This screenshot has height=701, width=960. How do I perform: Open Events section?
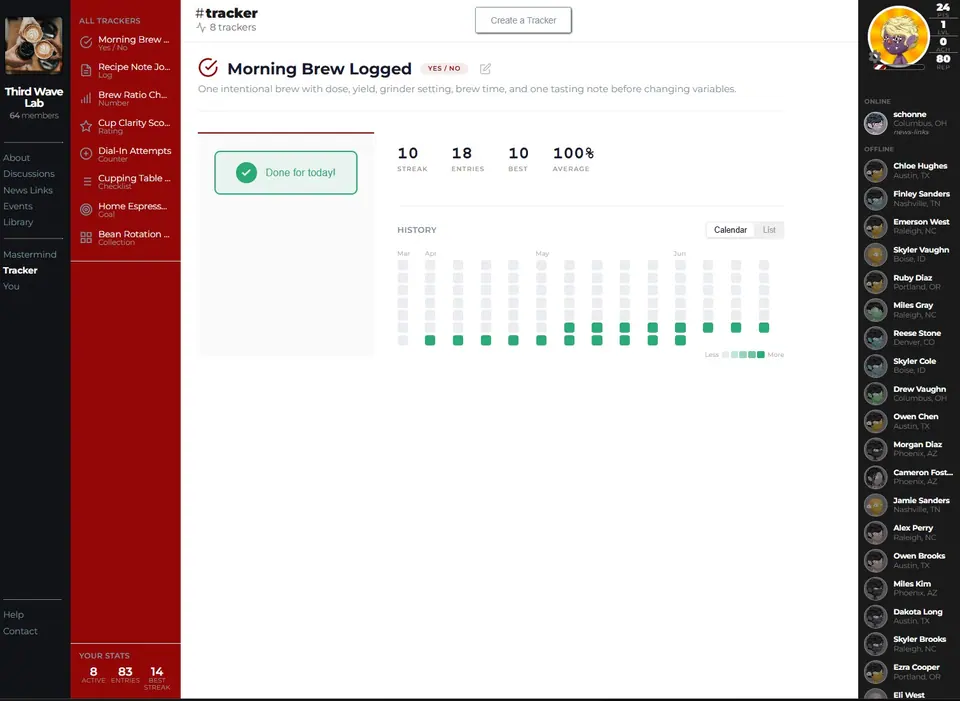[x=18, y=206]
